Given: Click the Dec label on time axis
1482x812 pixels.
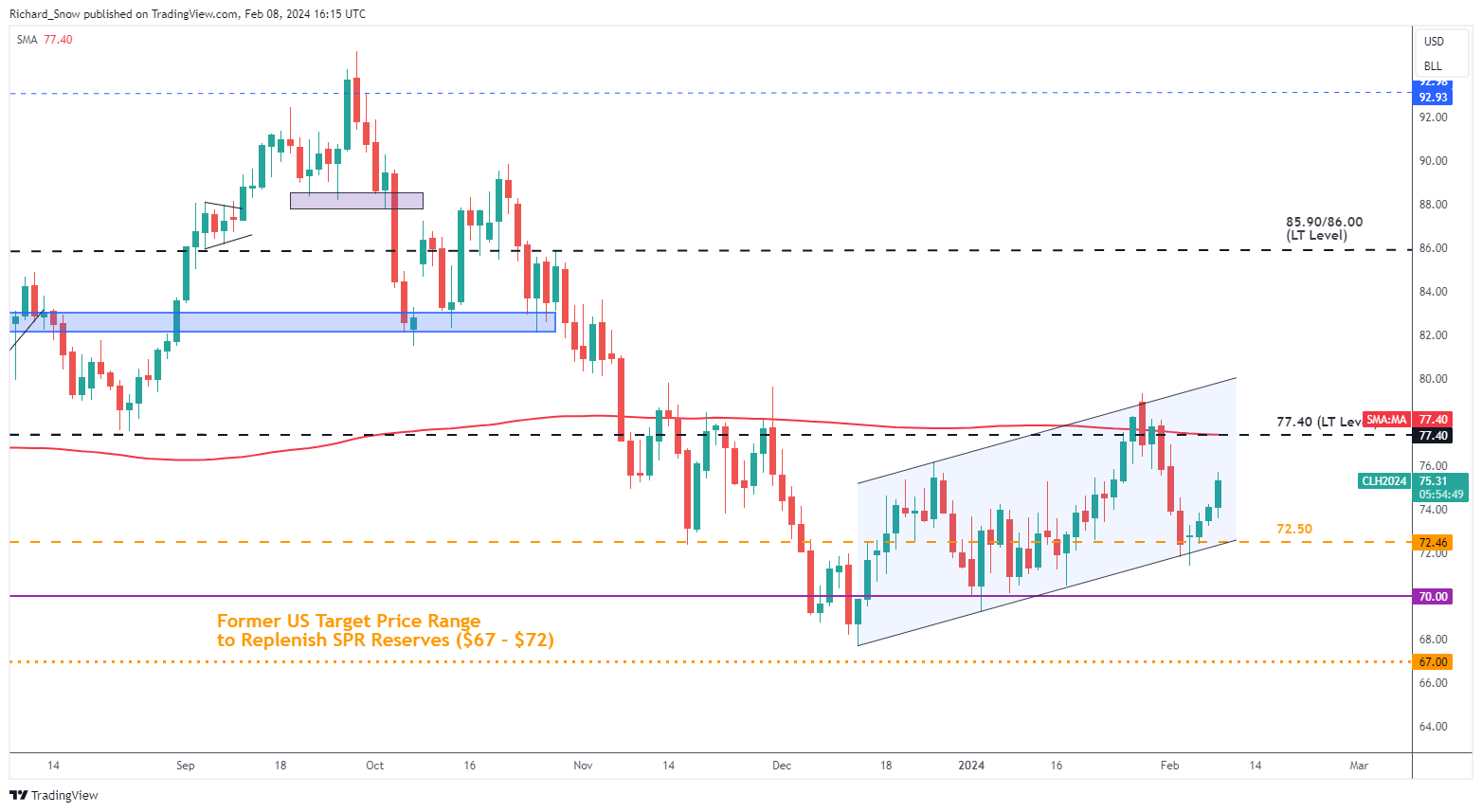Looking at the screenshot, I should coord(782,766).
